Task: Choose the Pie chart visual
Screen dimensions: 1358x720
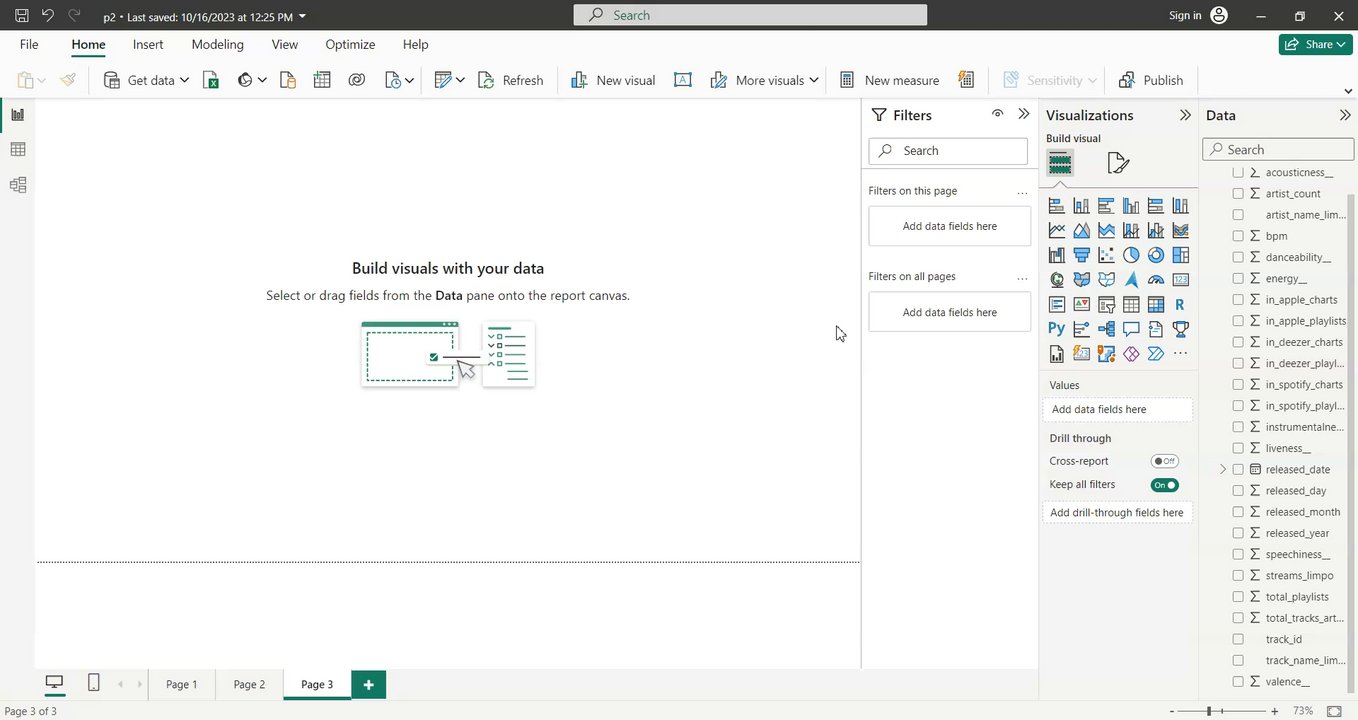Action: point(1131,255)
